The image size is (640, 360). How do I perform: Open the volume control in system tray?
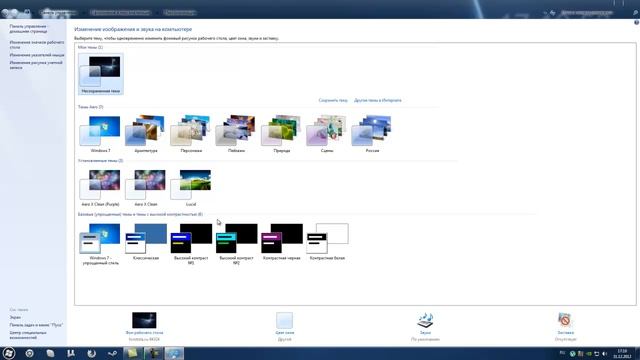(x=604, y=353)
